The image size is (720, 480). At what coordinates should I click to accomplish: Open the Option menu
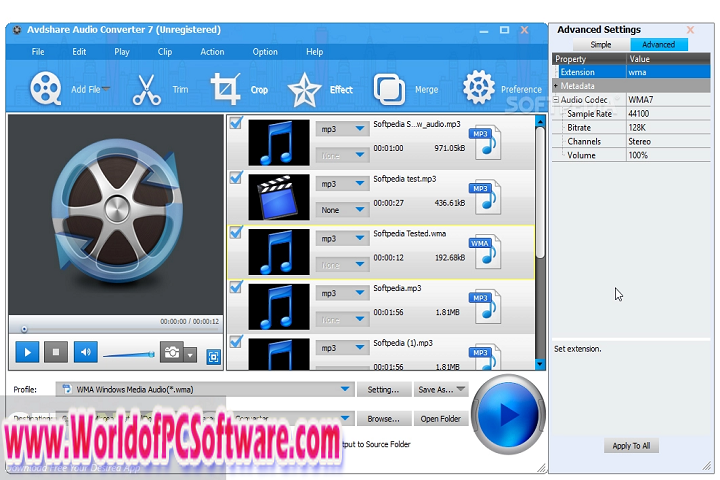[265, 51]
